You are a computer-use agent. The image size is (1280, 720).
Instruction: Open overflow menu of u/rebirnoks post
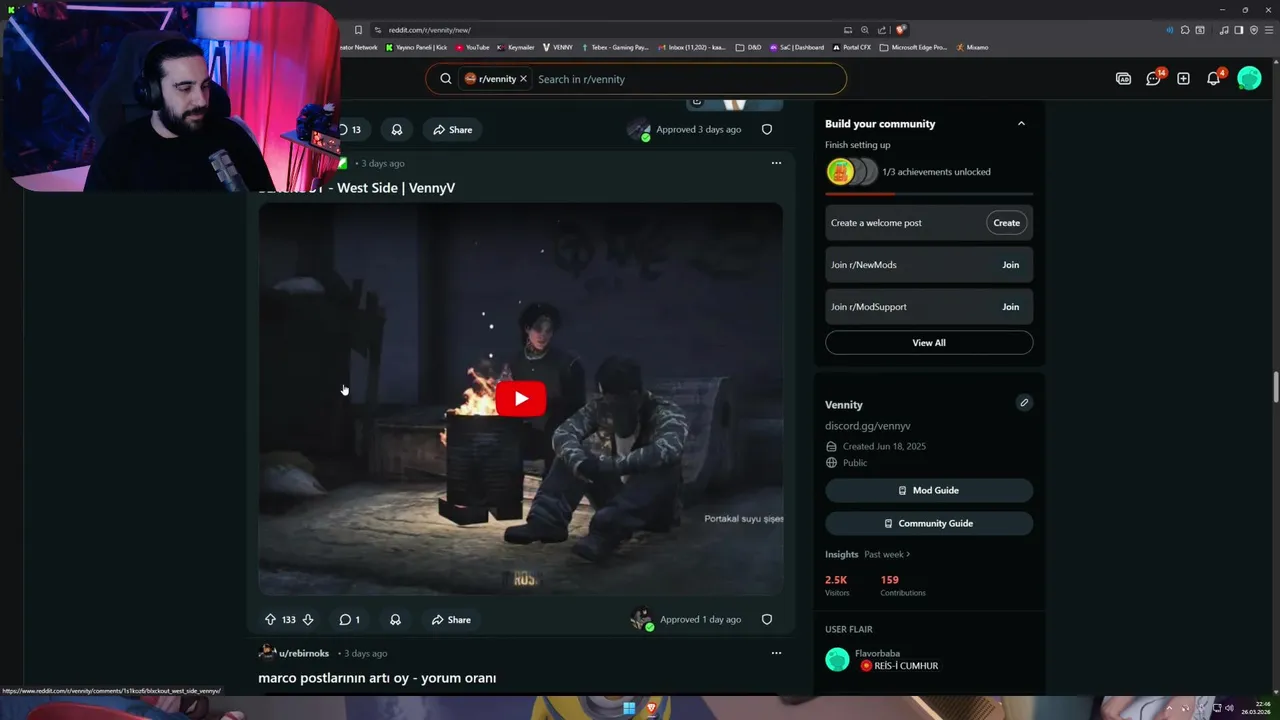776,653
